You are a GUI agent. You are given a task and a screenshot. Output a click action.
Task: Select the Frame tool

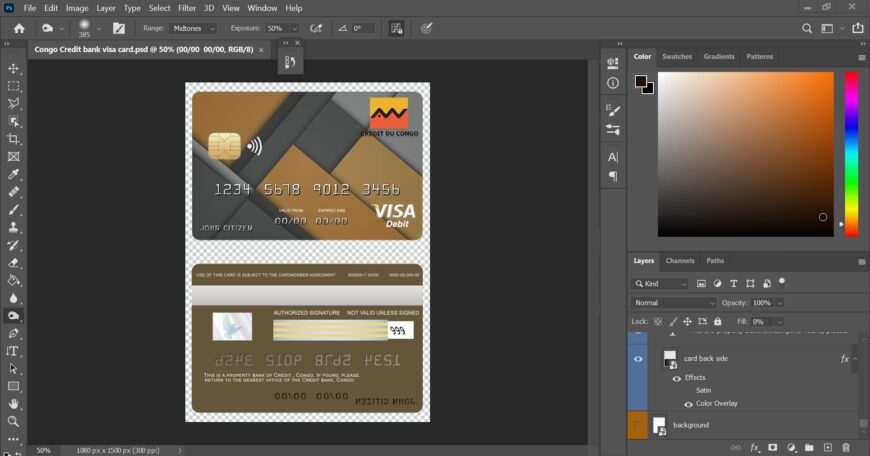click(x=13, y=157)
